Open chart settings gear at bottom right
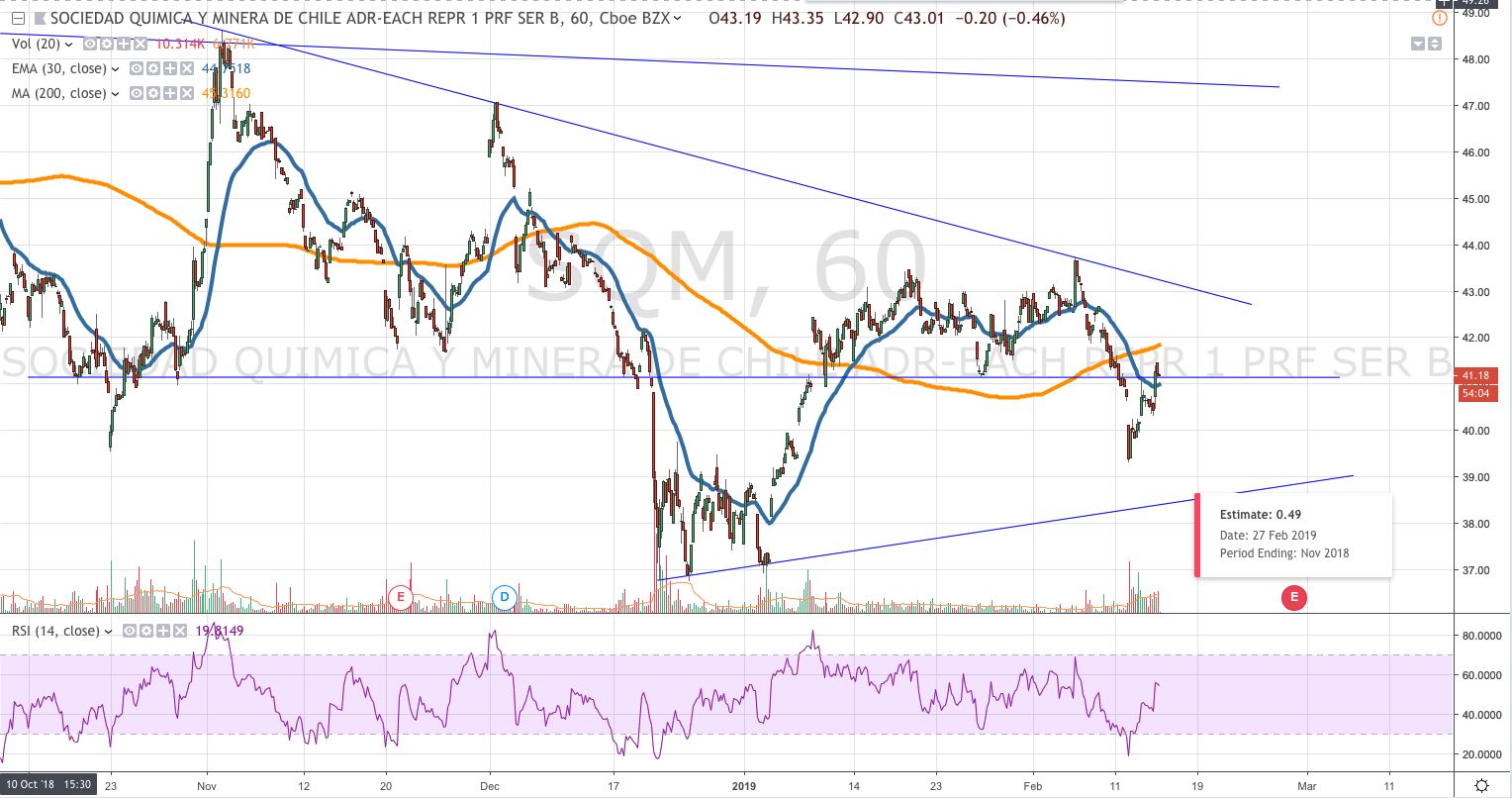The image size is (1512, 798). coord(1480,785)
